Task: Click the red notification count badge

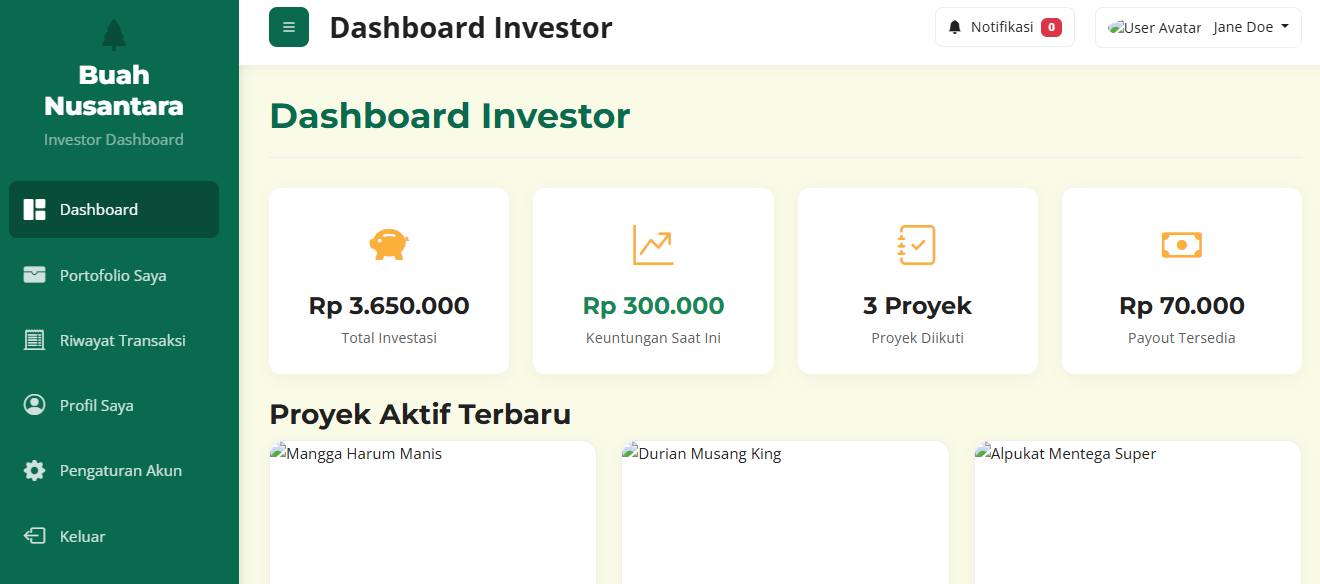Action: tap(1051, 27)
